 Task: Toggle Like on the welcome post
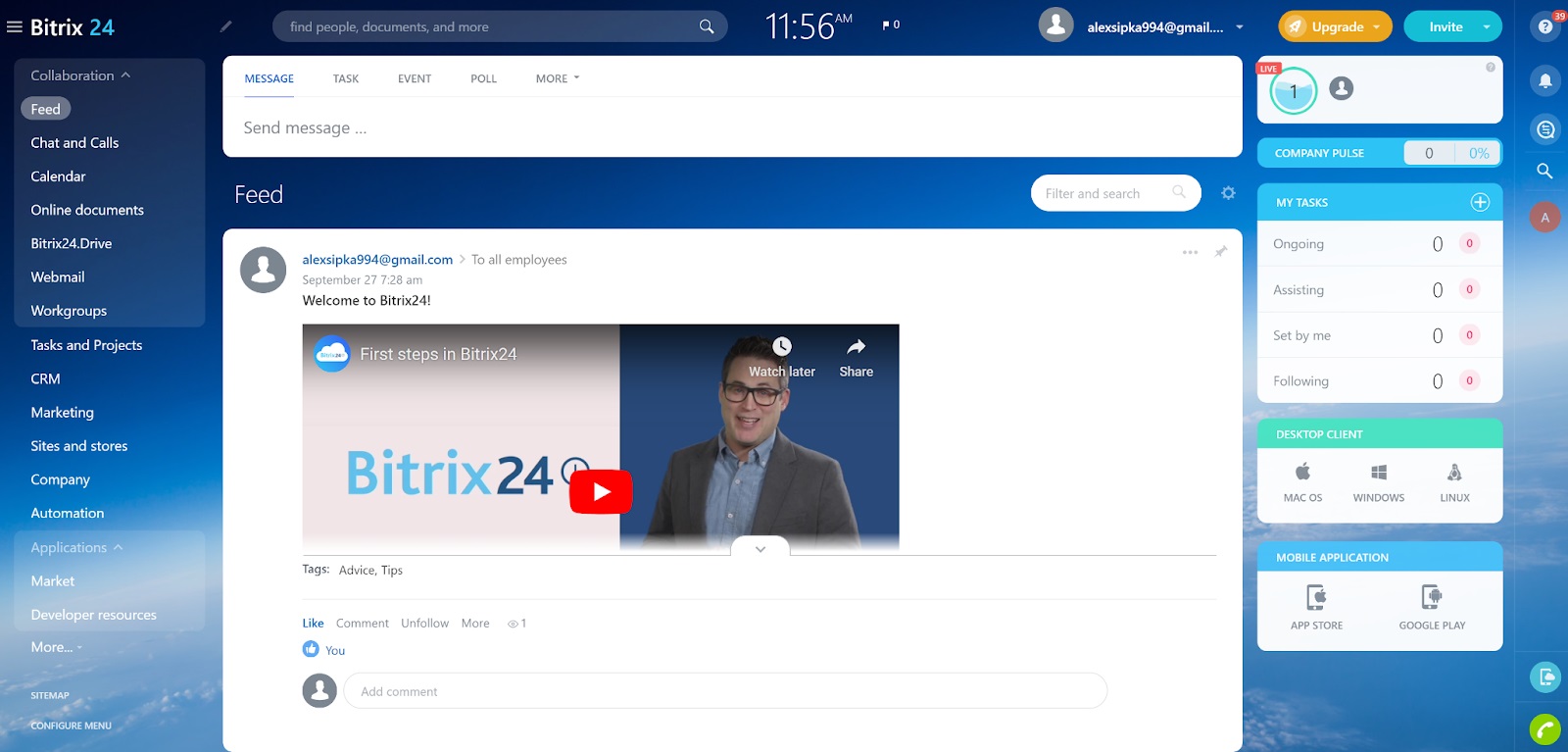pyautogui.click(x=313, y=623)
